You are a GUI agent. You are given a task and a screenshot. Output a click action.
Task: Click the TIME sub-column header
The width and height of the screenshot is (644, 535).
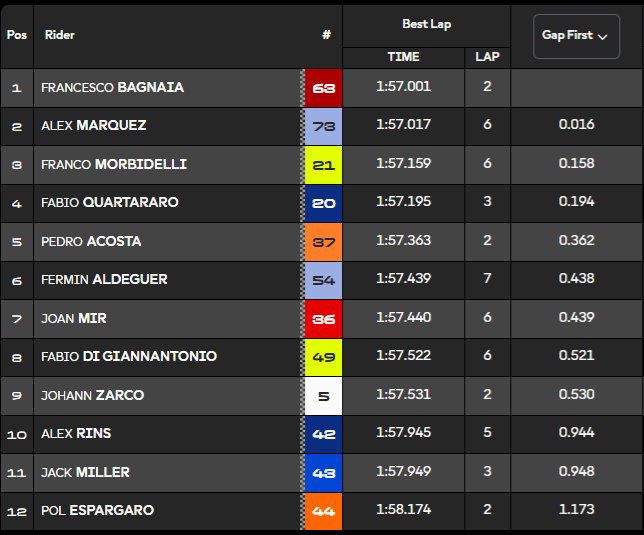pyautogui.click(x=403, y=57)
